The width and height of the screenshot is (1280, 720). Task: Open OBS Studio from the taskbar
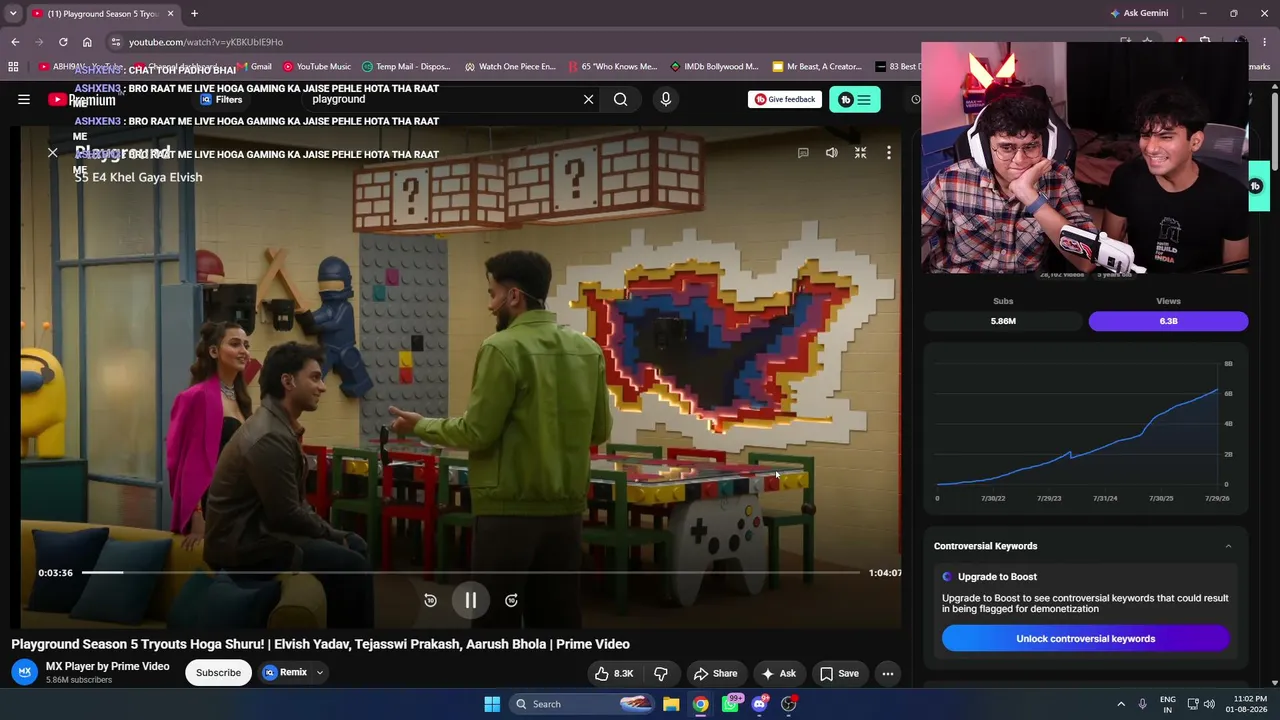[x=789, y=704]
